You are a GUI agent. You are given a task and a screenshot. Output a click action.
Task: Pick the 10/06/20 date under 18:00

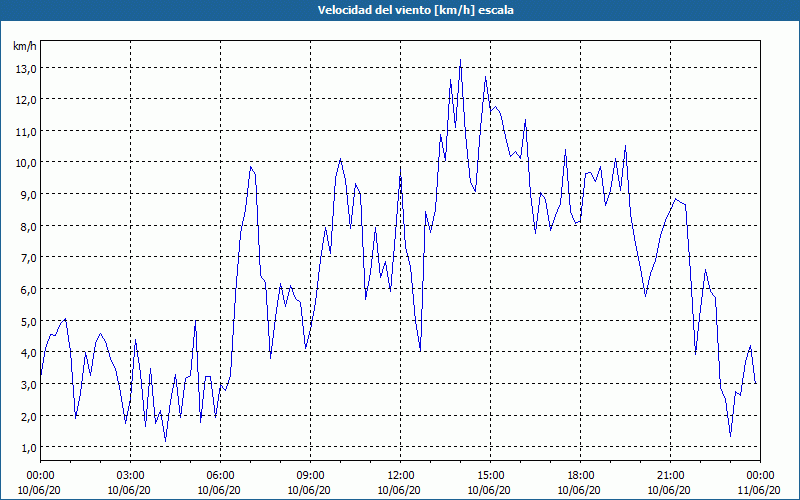(579, 490)
